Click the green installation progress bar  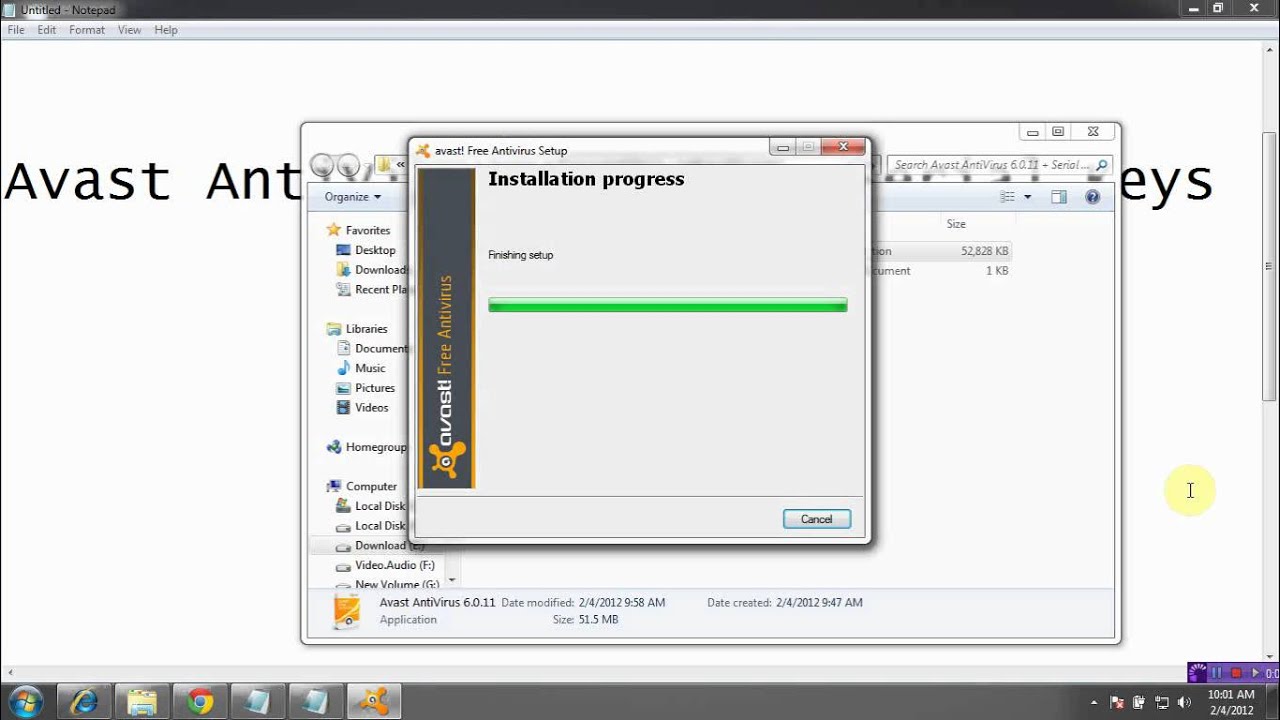[667, 305]
